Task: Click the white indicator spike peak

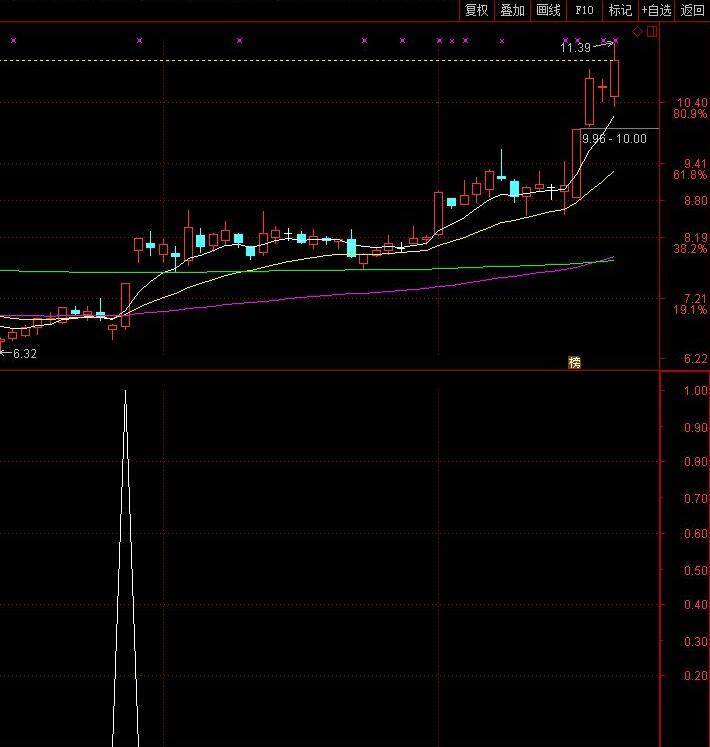Action: point(125,391)
